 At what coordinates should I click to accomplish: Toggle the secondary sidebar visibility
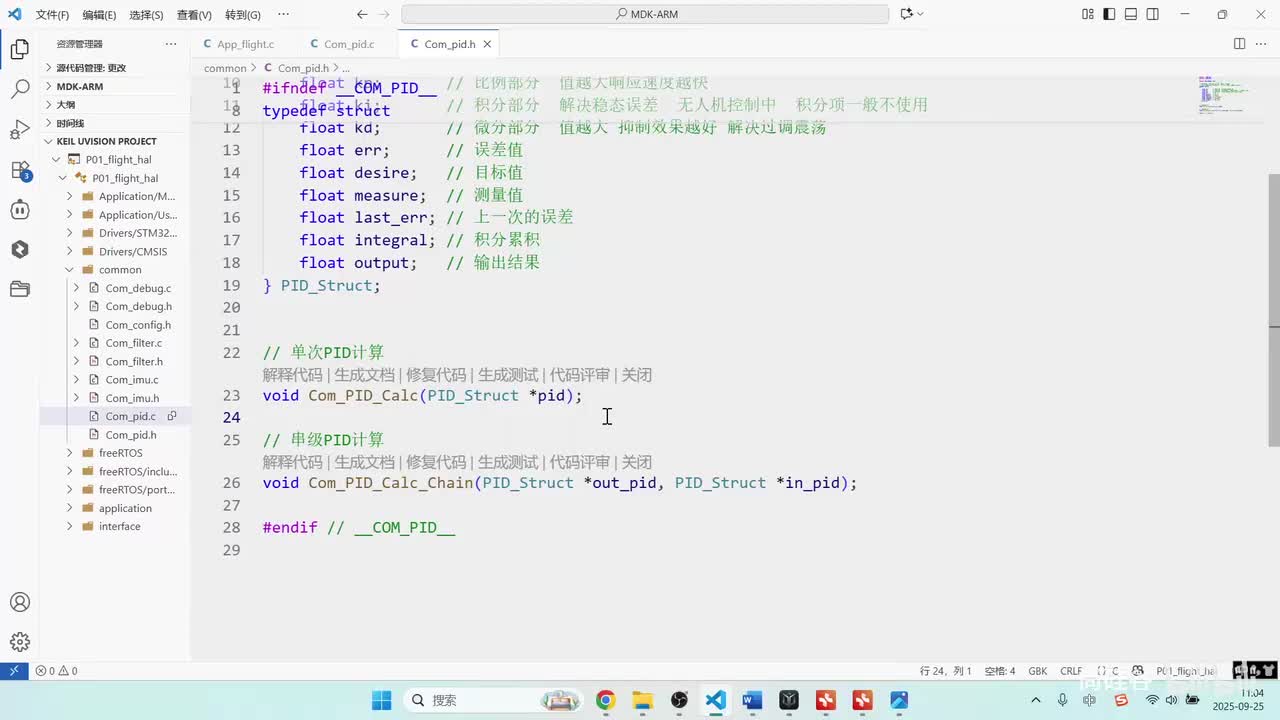coord(1153,14)
